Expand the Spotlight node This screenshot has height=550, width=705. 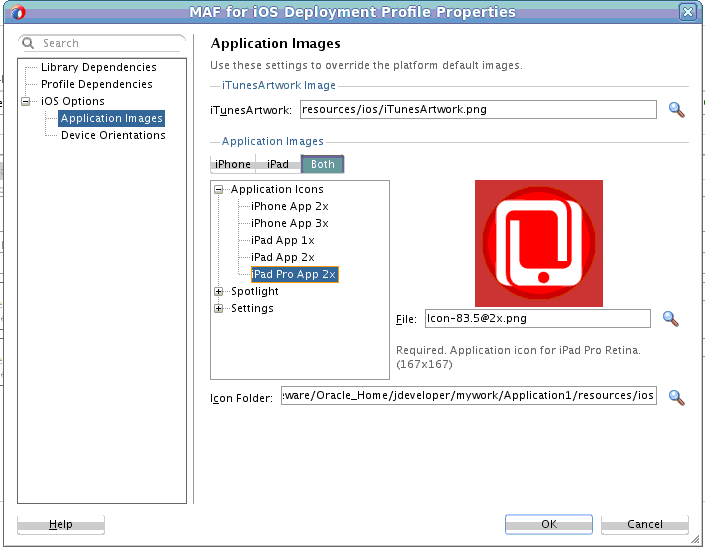click(219, 291)
